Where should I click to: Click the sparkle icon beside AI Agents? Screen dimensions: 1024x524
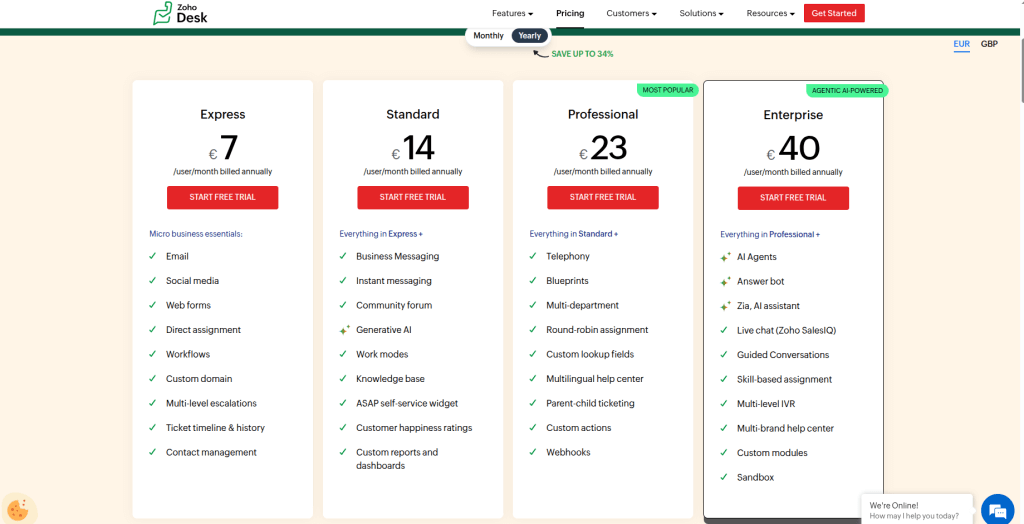point(726,257)
